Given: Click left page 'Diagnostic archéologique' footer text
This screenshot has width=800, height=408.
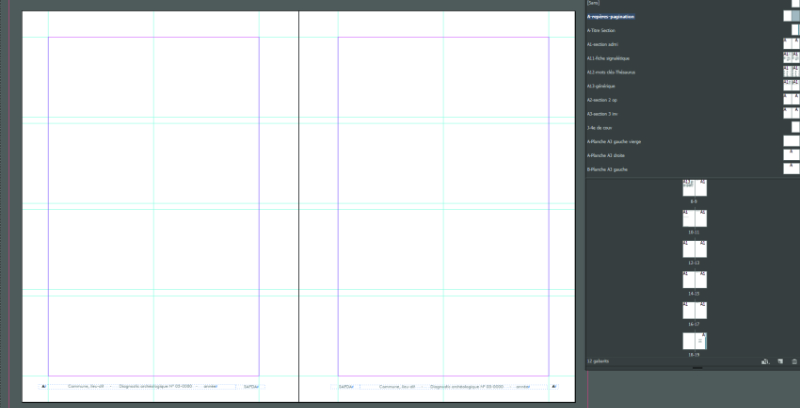Looking at the screenshot, I should pyautogui.click(x=155, y=387).
